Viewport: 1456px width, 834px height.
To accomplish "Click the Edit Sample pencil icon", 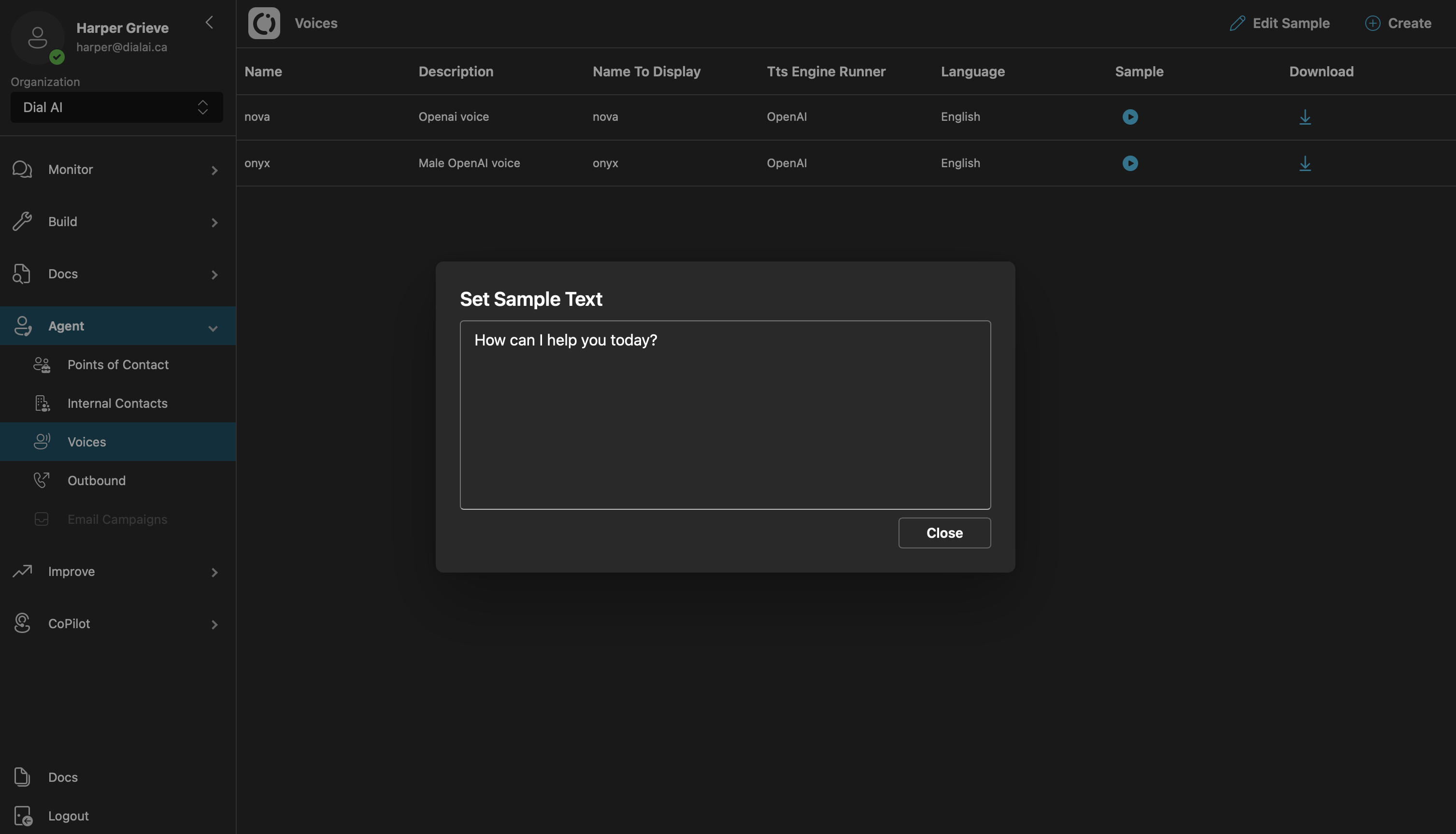I will coord(1237,24).
